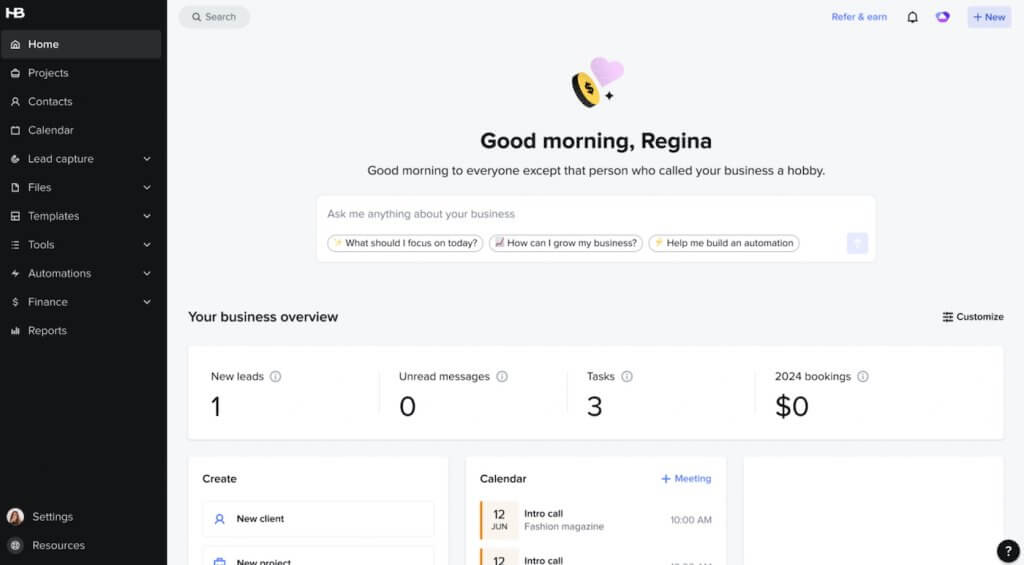The height and width of the screenshot is (565, 1024).
Task: Expand the Files chevron
Action: coord(147,187)
